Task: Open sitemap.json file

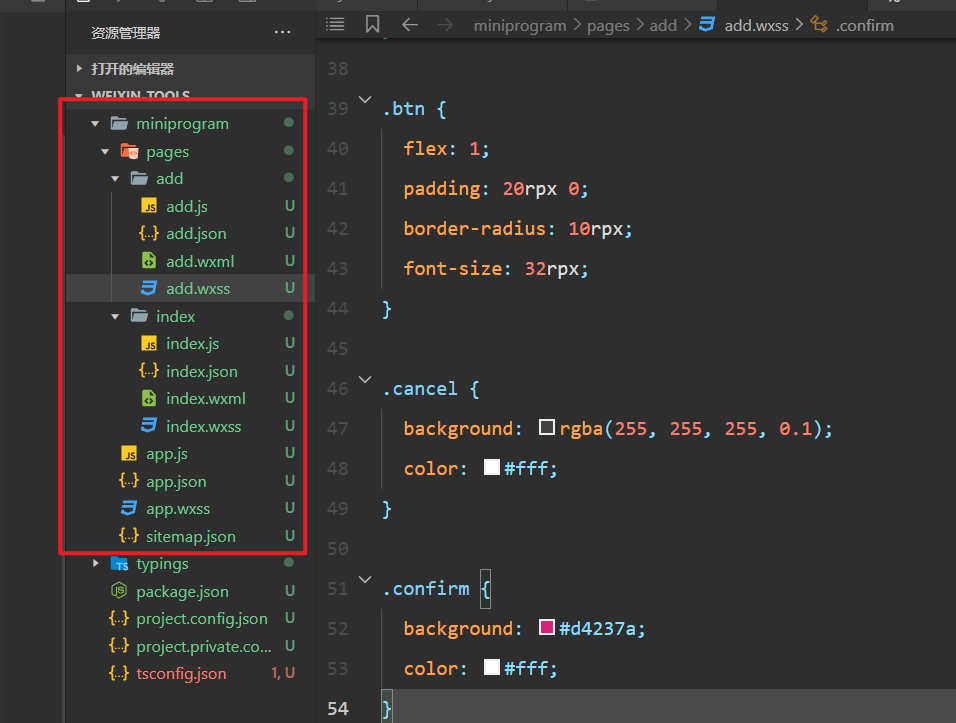Action: coord(190,536)
